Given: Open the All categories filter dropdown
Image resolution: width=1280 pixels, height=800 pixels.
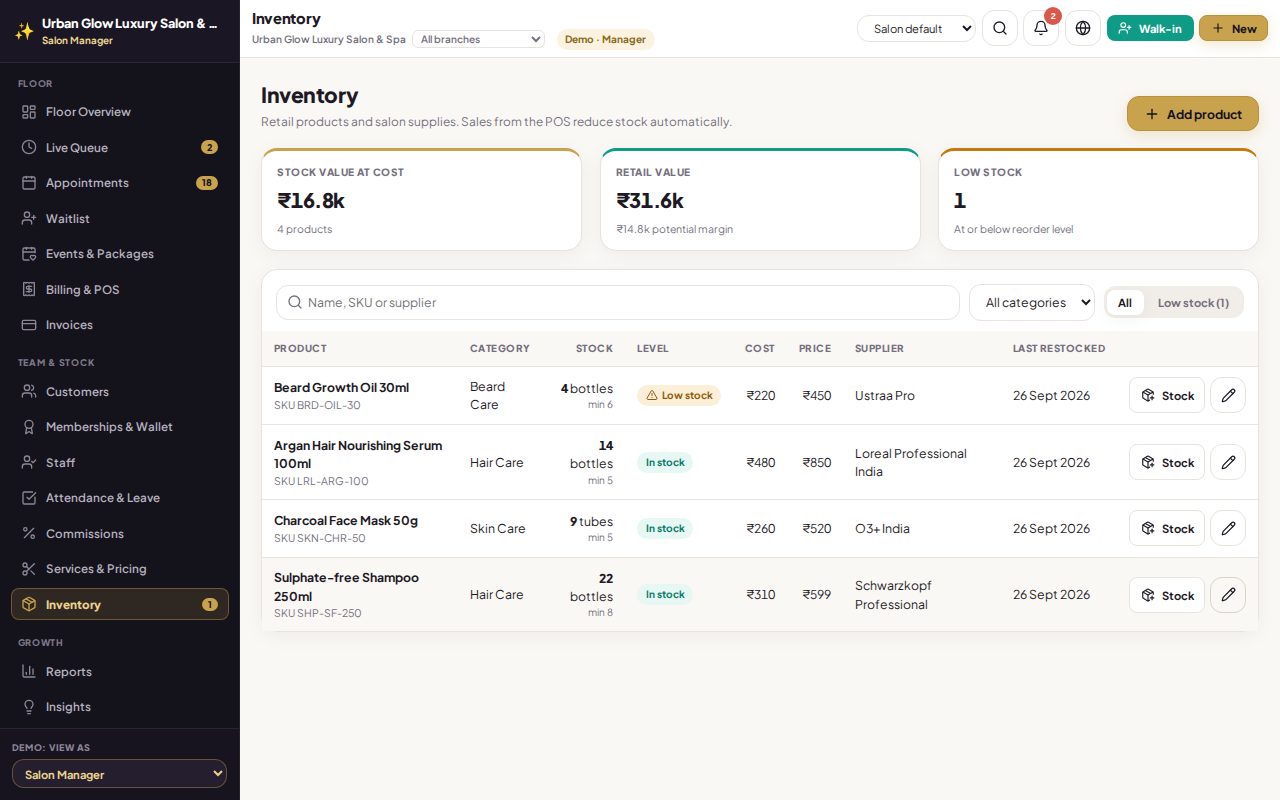Looking at the screenshot, I should pos(1032,303).
